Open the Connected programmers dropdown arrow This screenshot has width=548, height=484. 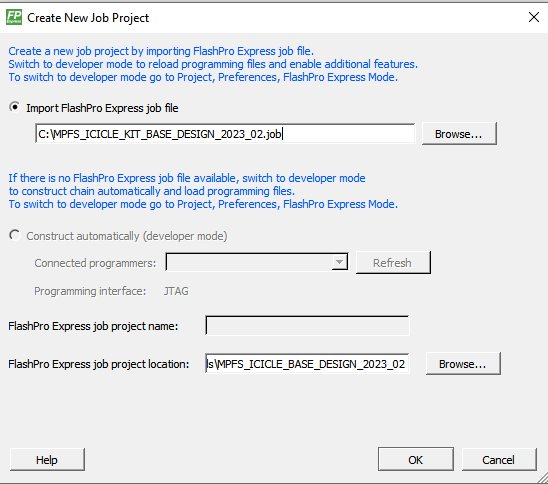pos(339,262)
